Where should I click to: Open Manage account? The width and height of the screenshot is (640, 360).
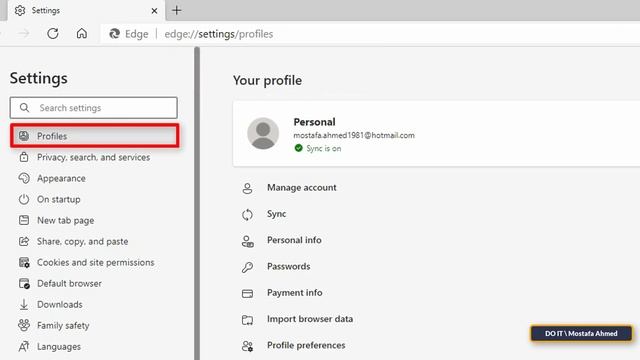[302, 187]
